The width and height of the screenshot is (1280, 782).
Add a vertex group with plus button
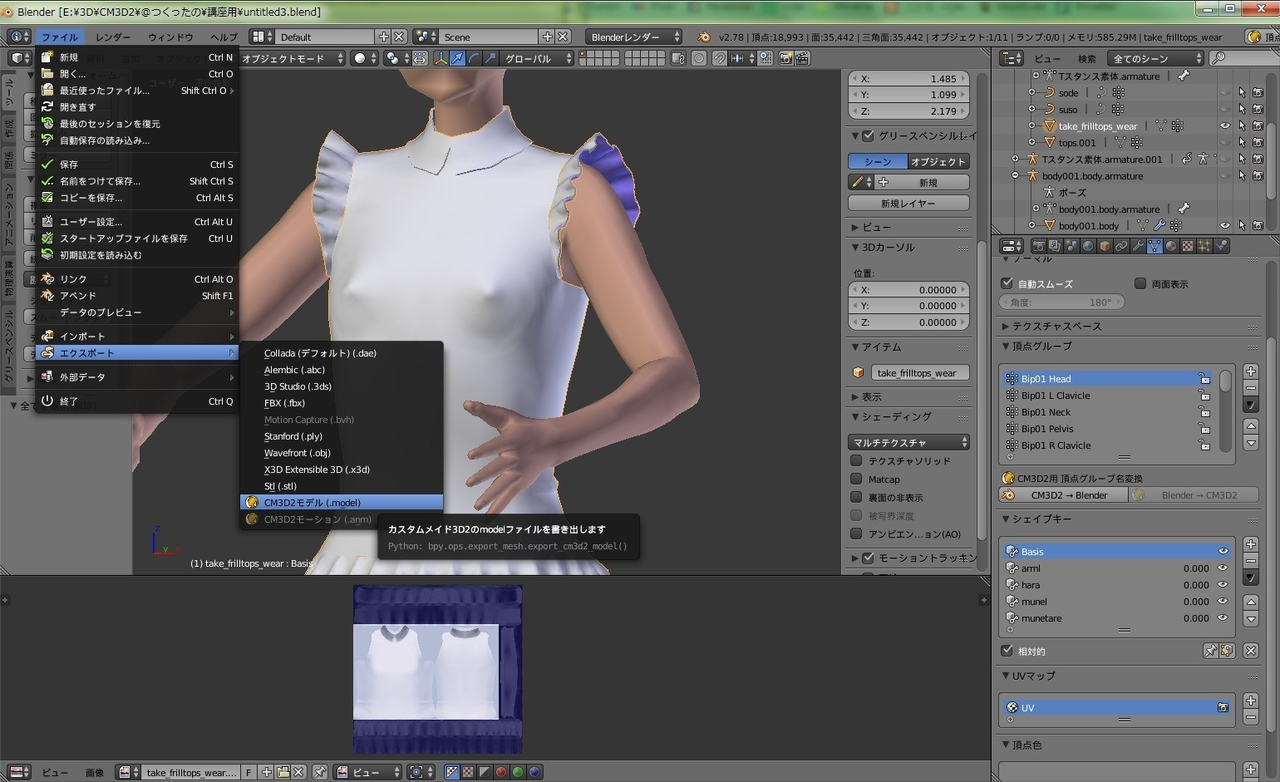coord(1250,371)
